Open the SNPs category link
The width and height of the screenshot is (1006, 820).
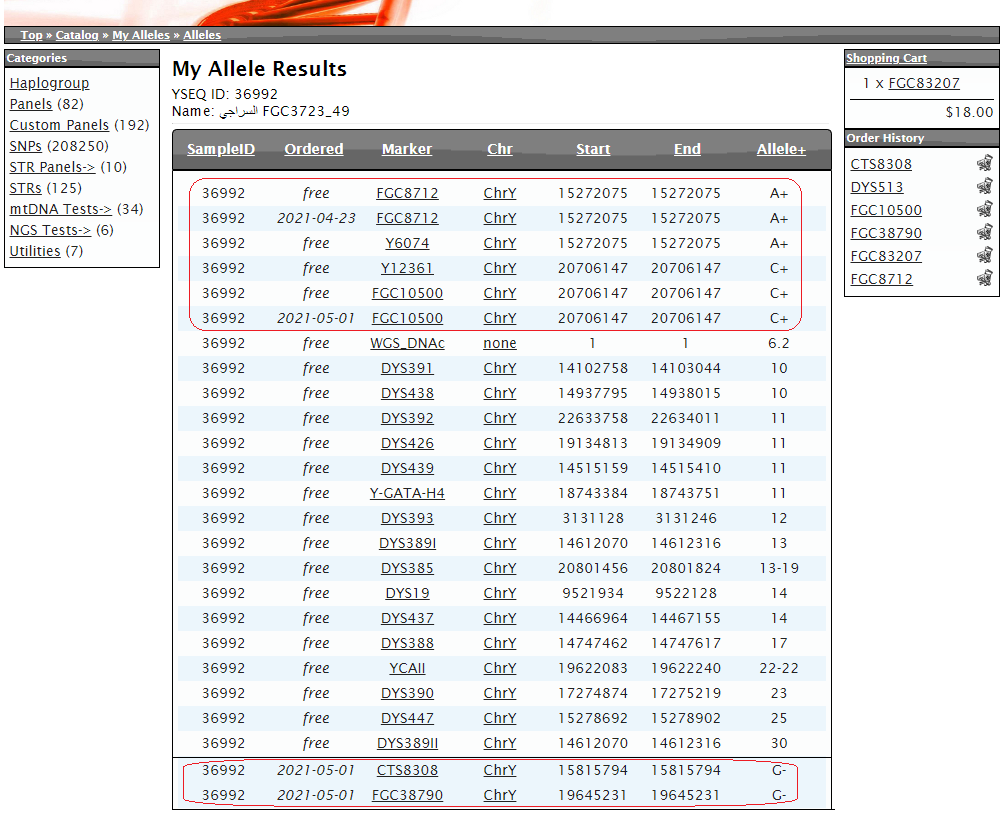pos(26,146)
